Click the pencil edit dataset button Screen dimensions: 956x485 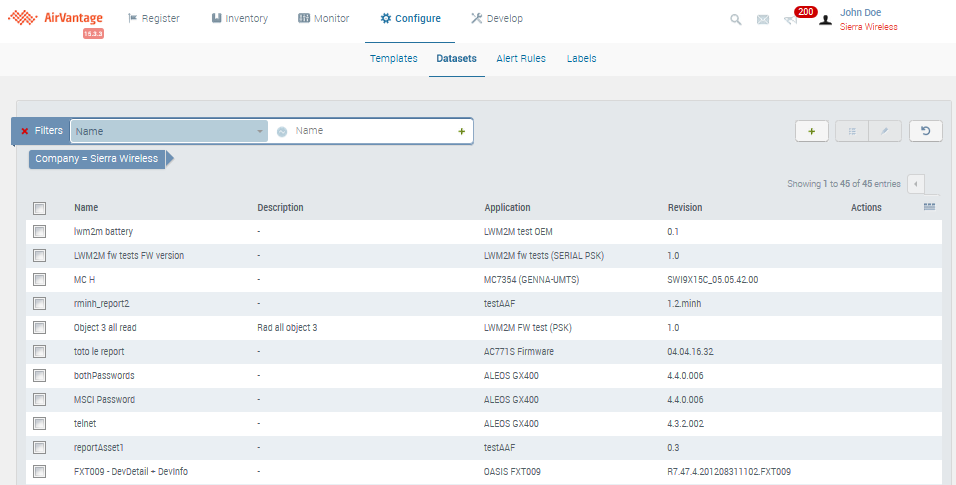[885, 131]
